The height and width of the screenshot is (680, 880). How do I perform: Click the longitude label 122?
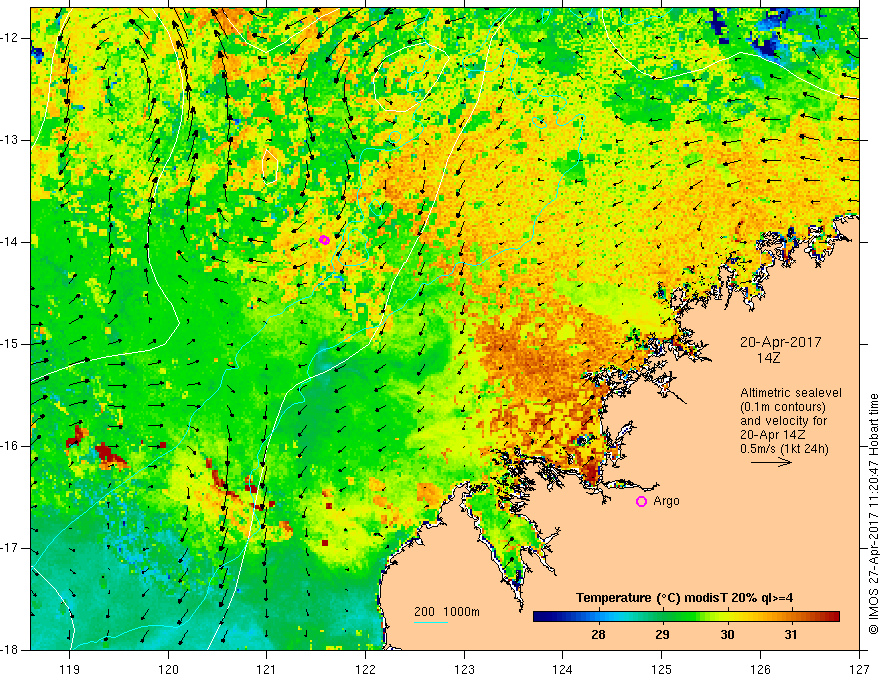click(365, 669)
